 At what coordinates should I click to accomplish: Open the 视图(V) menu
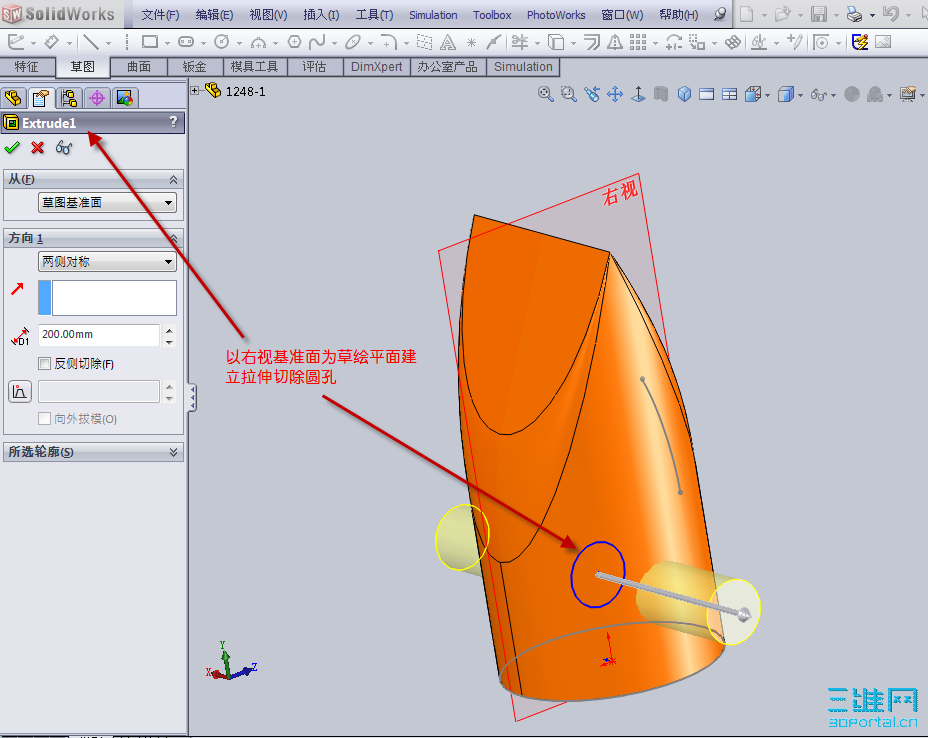click(268, 15)
